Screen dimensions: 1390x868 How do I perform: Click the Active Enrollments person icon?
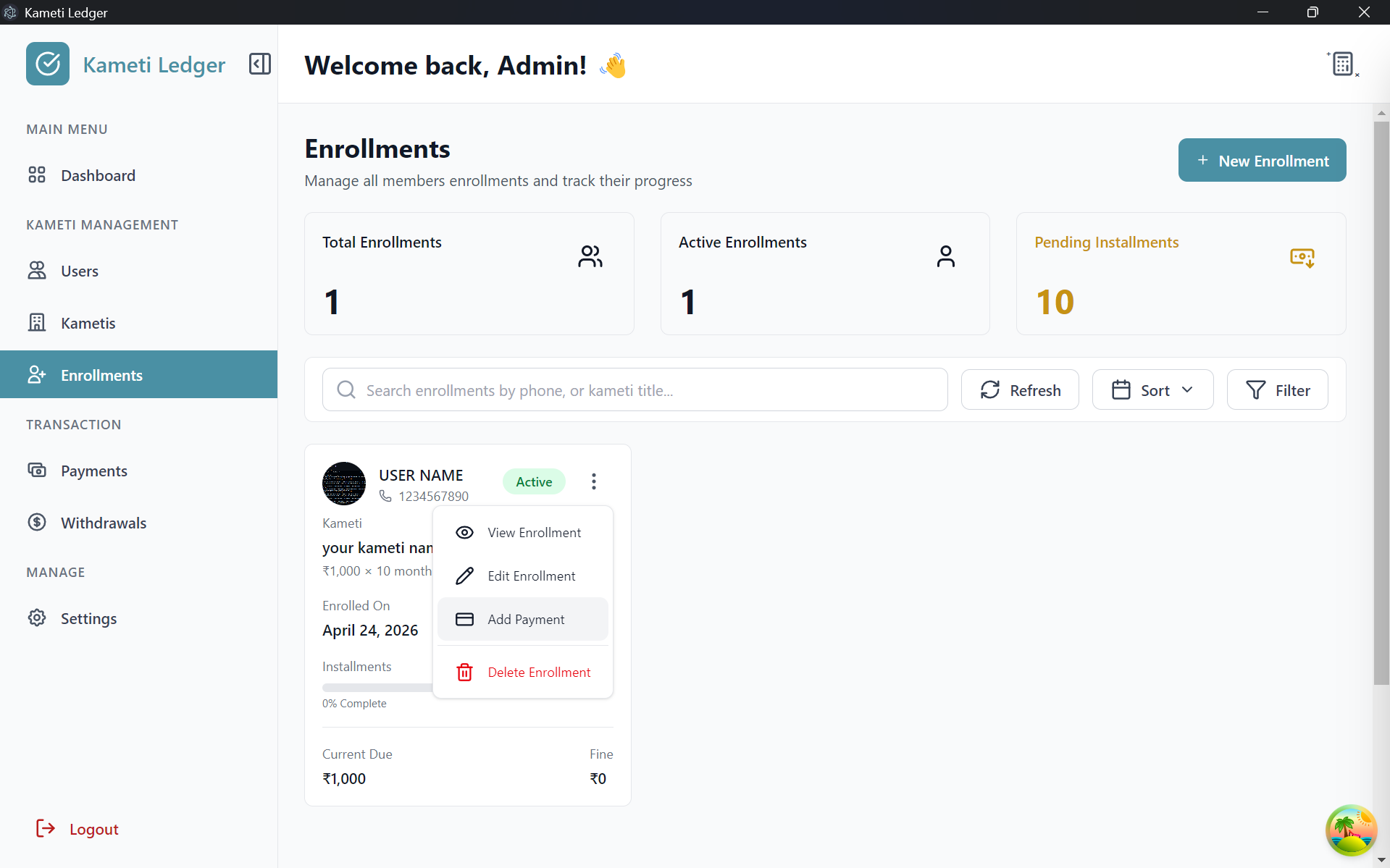946,256
